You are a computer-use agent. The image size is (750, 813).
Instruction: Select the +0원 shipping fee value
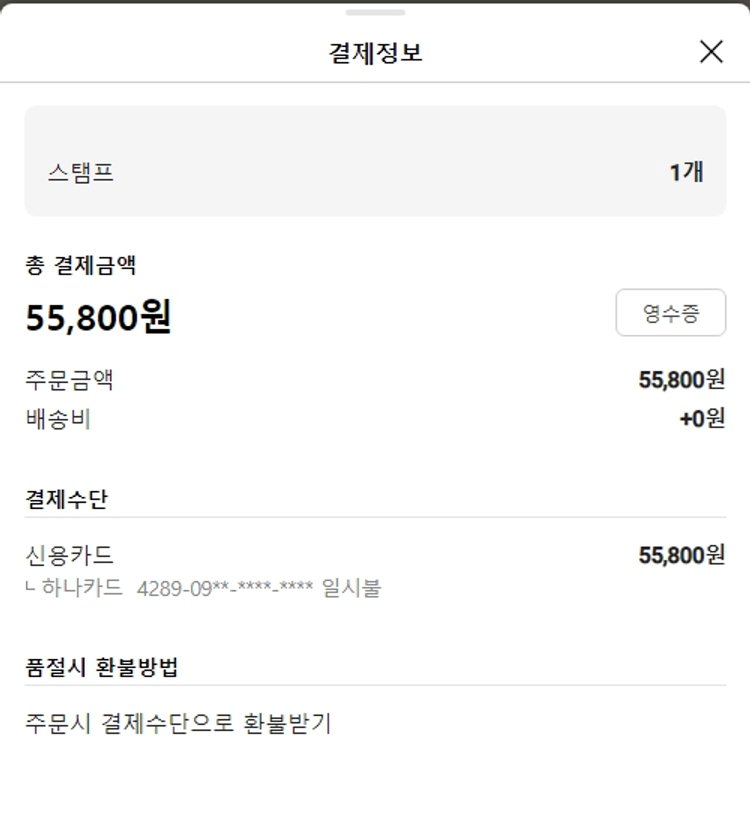coord(702,419)
